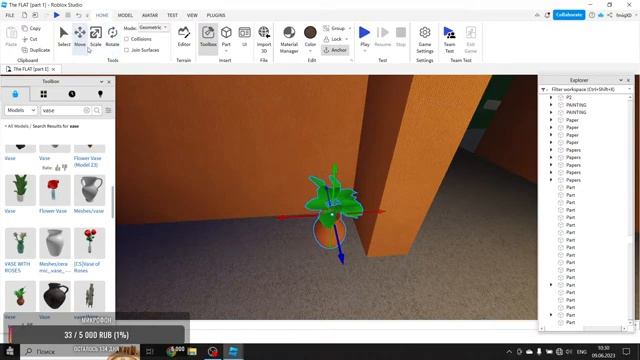Open the Toolbox Recent clock tab

(x=72, y=94)
